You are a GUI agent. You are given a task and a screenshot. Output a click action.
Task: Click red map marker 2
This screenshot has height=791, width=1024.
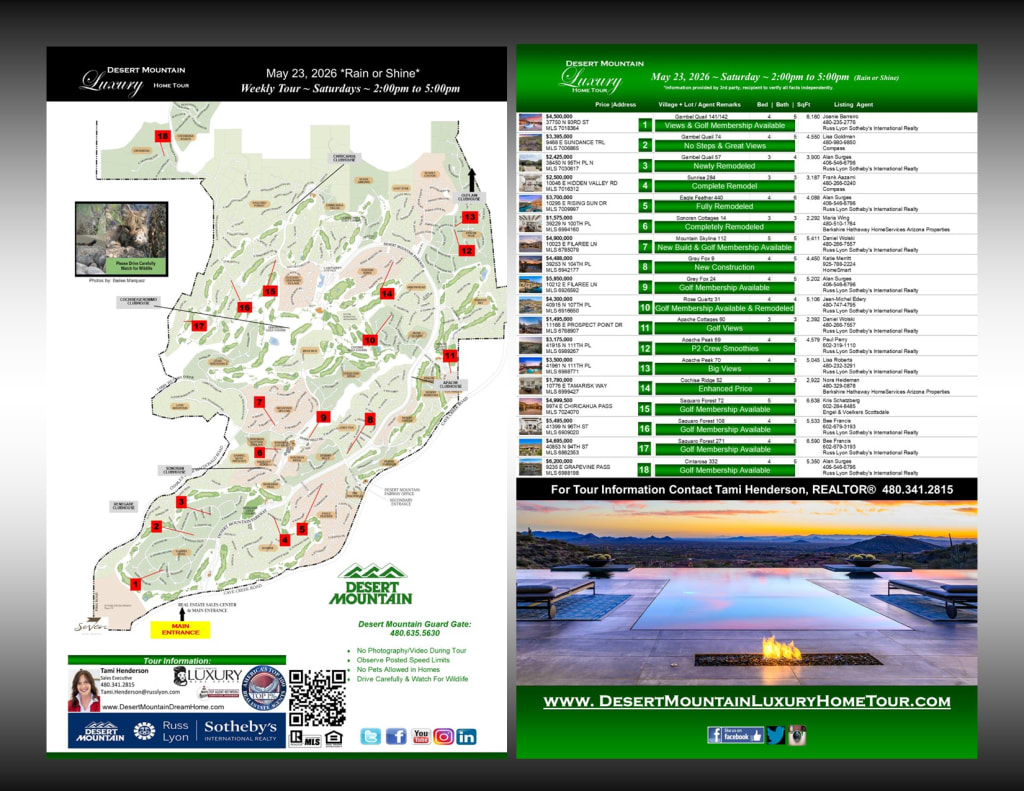click(x=156, y=526)
